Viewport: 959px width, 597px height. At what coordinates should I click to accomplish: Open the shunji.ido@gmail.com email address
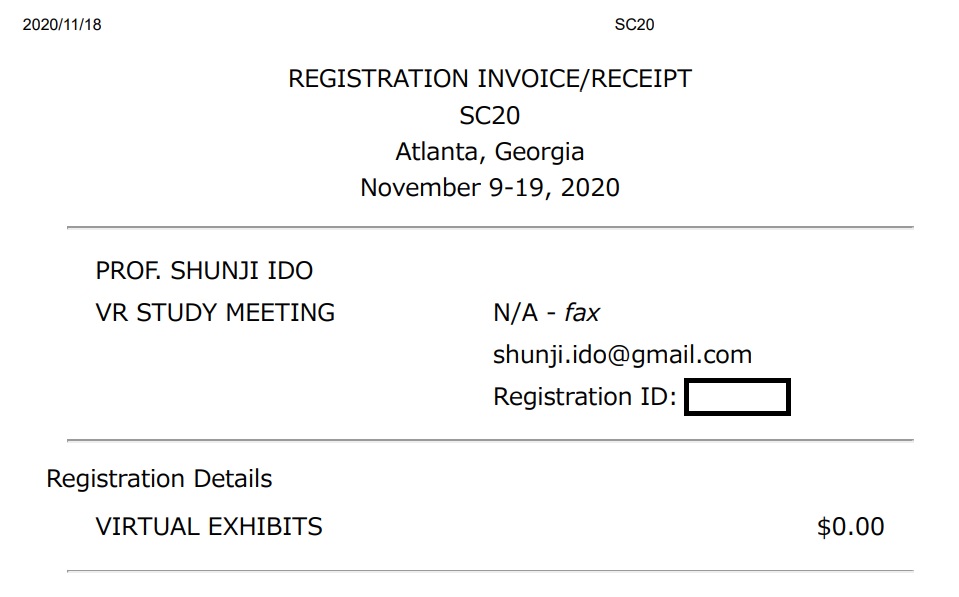pyautogui.click(x=622, y=354)
